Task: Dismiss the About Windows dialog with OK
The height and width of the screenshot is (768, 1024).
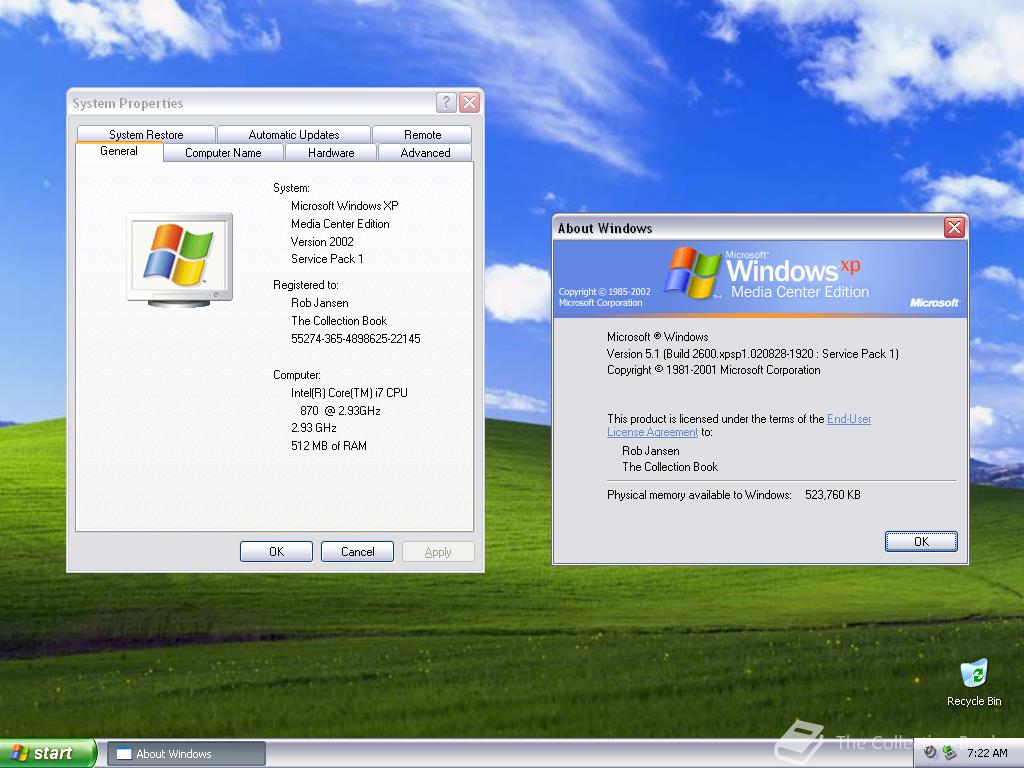Action: click(920, 541)
